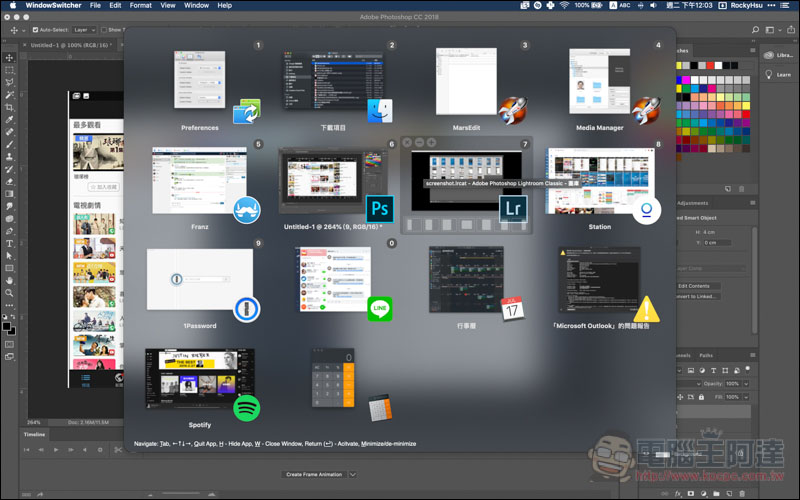Select the Eyedropper tool
800x500 pixels.
9,119
